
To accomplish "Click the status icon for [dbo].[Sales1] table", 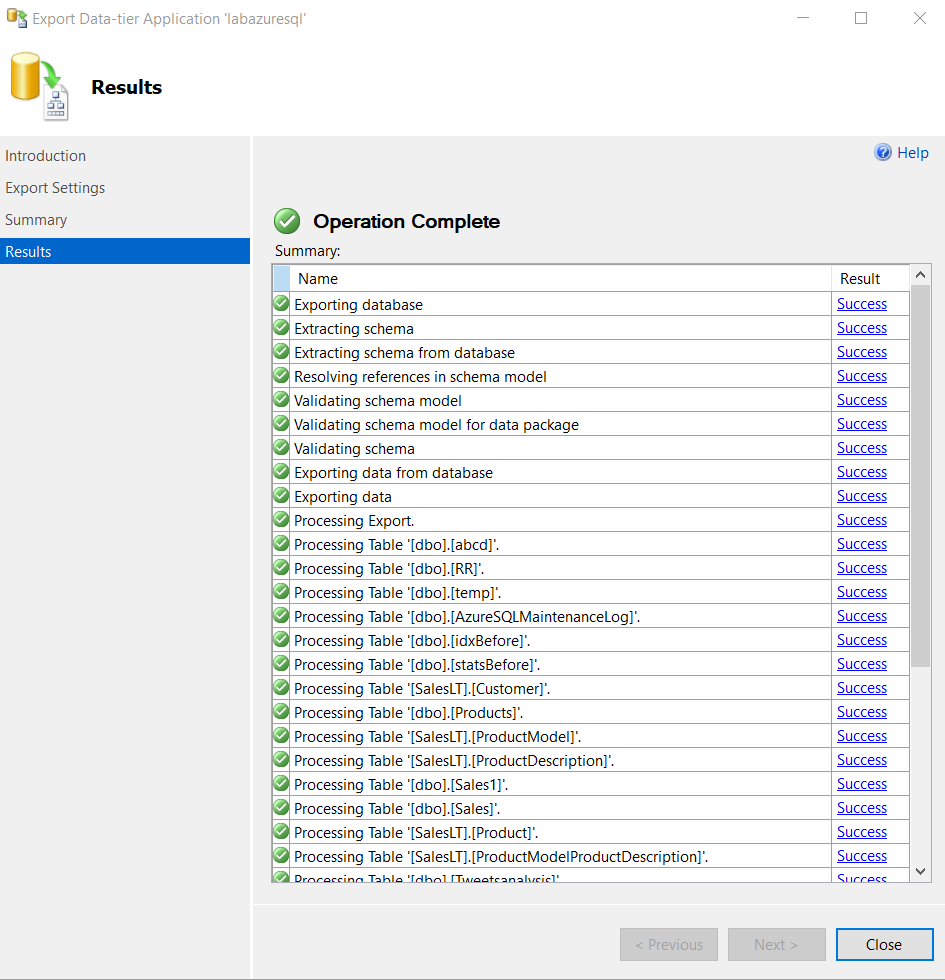I will [281, 784].
